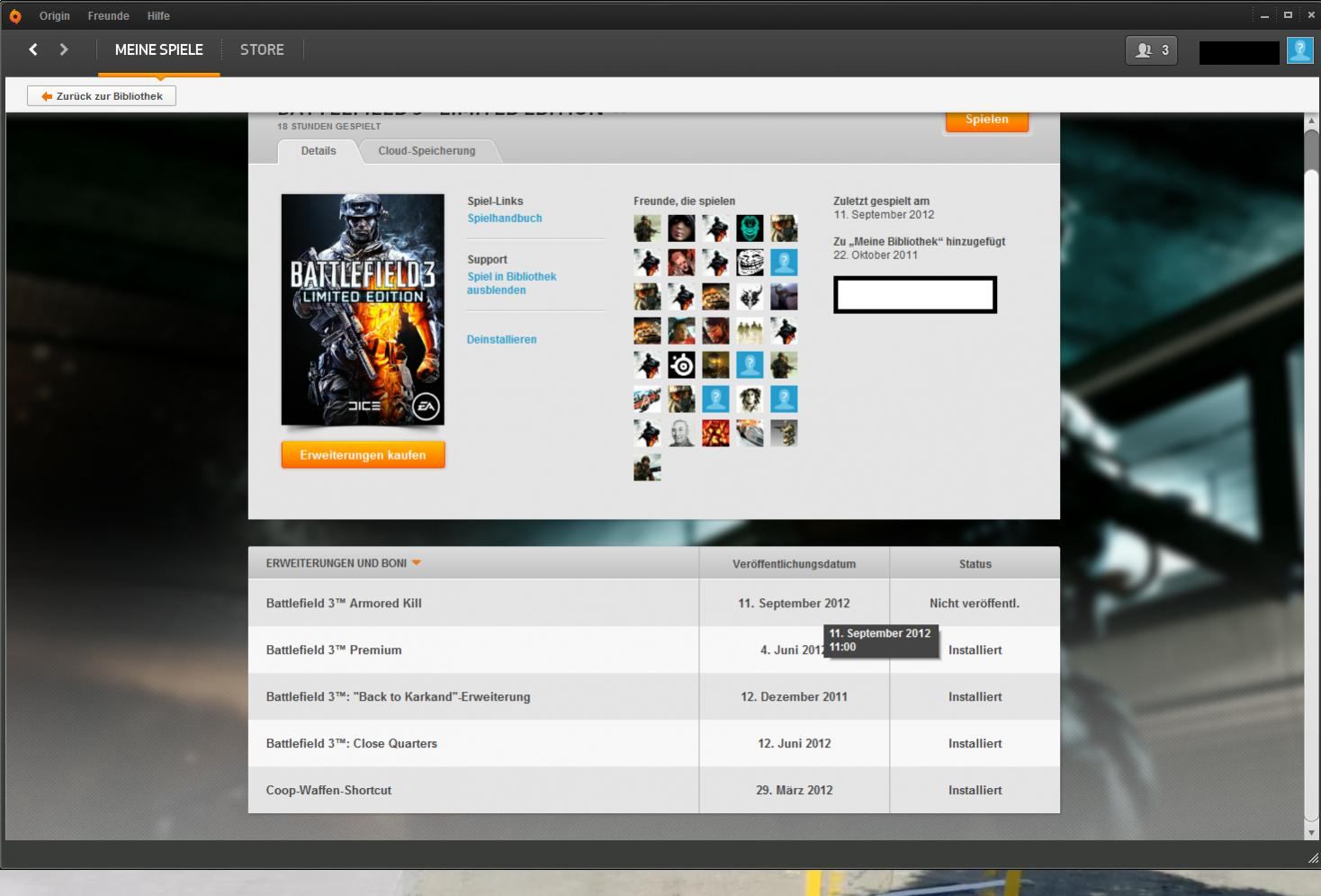Switch to the STORE tab
The image size is (1321, 896).
click(x=262, y=50)
